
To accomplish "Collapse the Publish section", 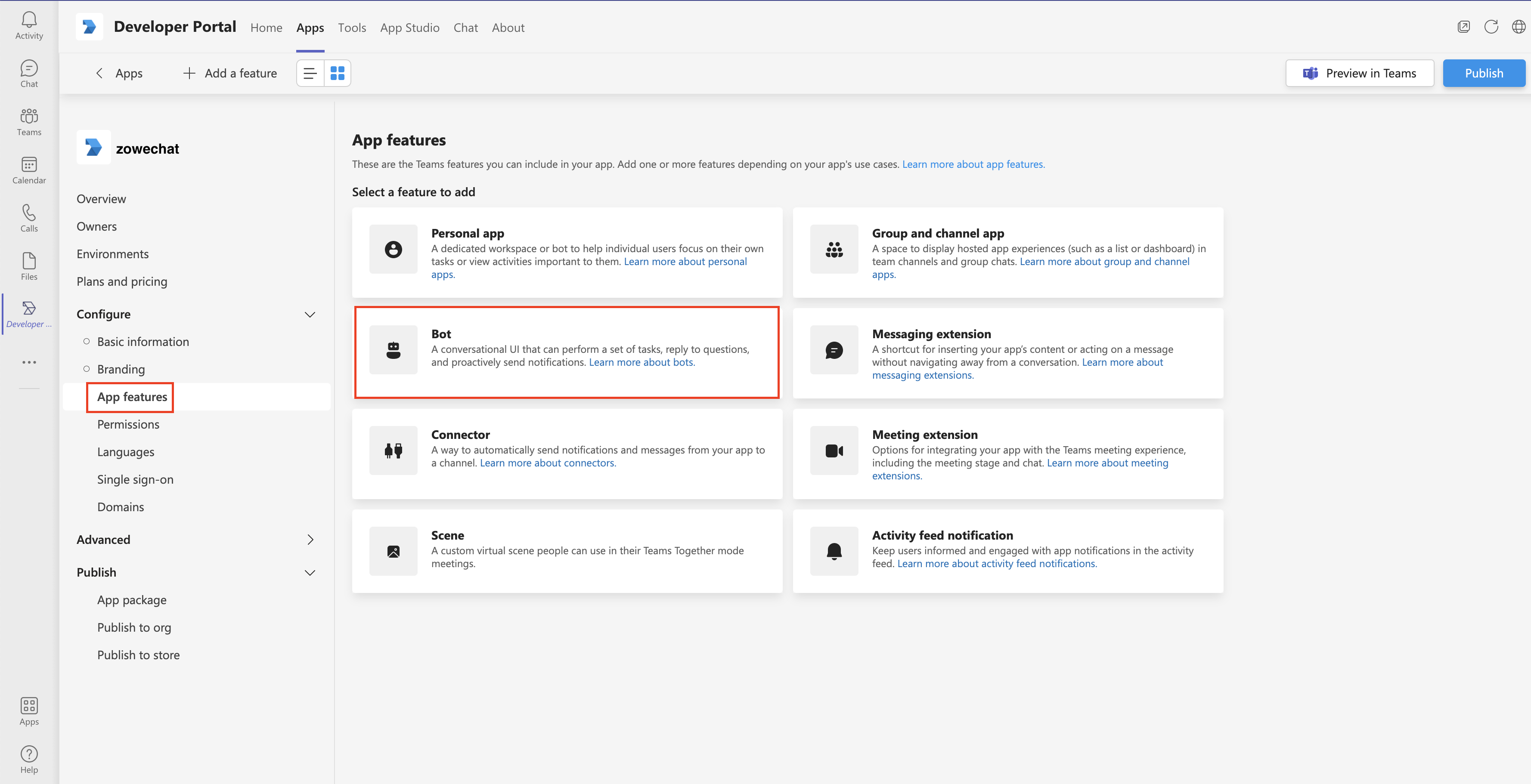I will point(310,573).
